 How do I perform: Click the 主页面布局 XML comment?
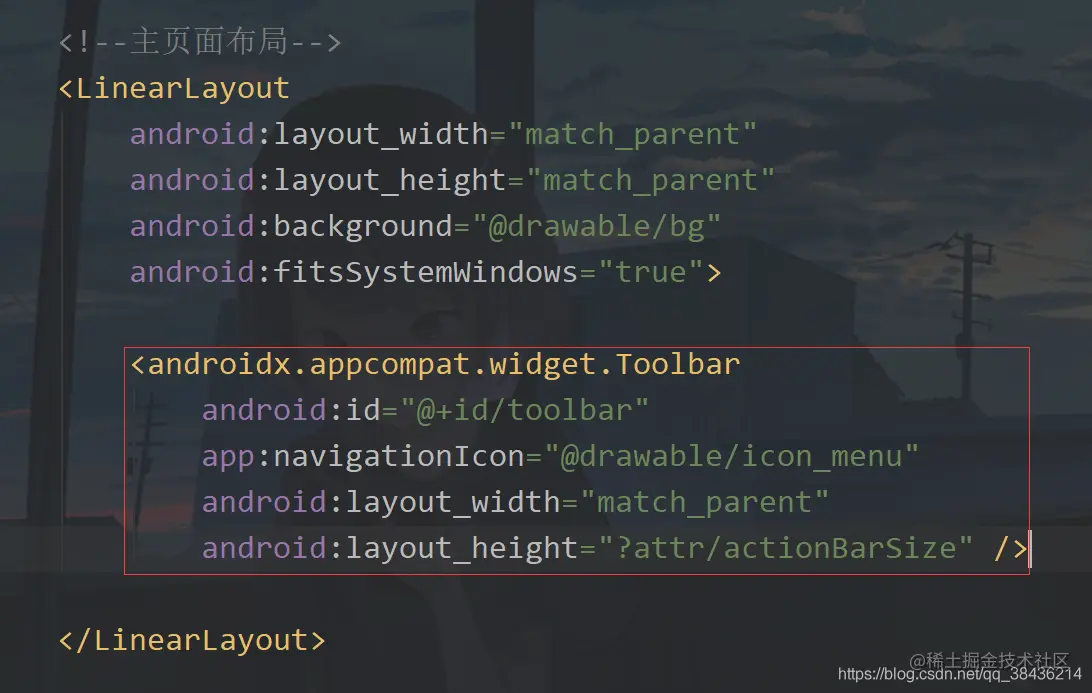(x=200, y=42)
